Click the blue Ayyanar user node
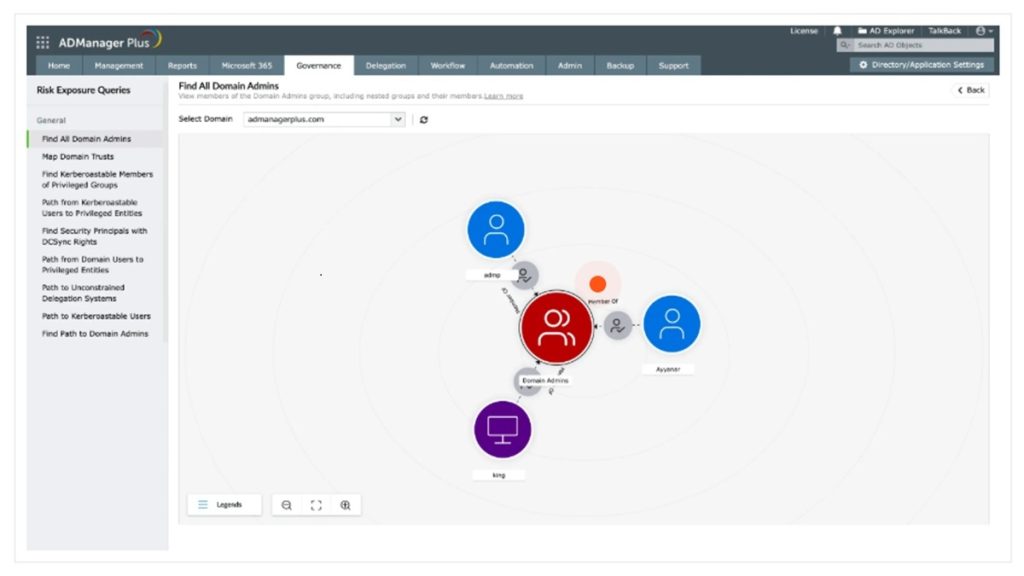 coord(671,324)
